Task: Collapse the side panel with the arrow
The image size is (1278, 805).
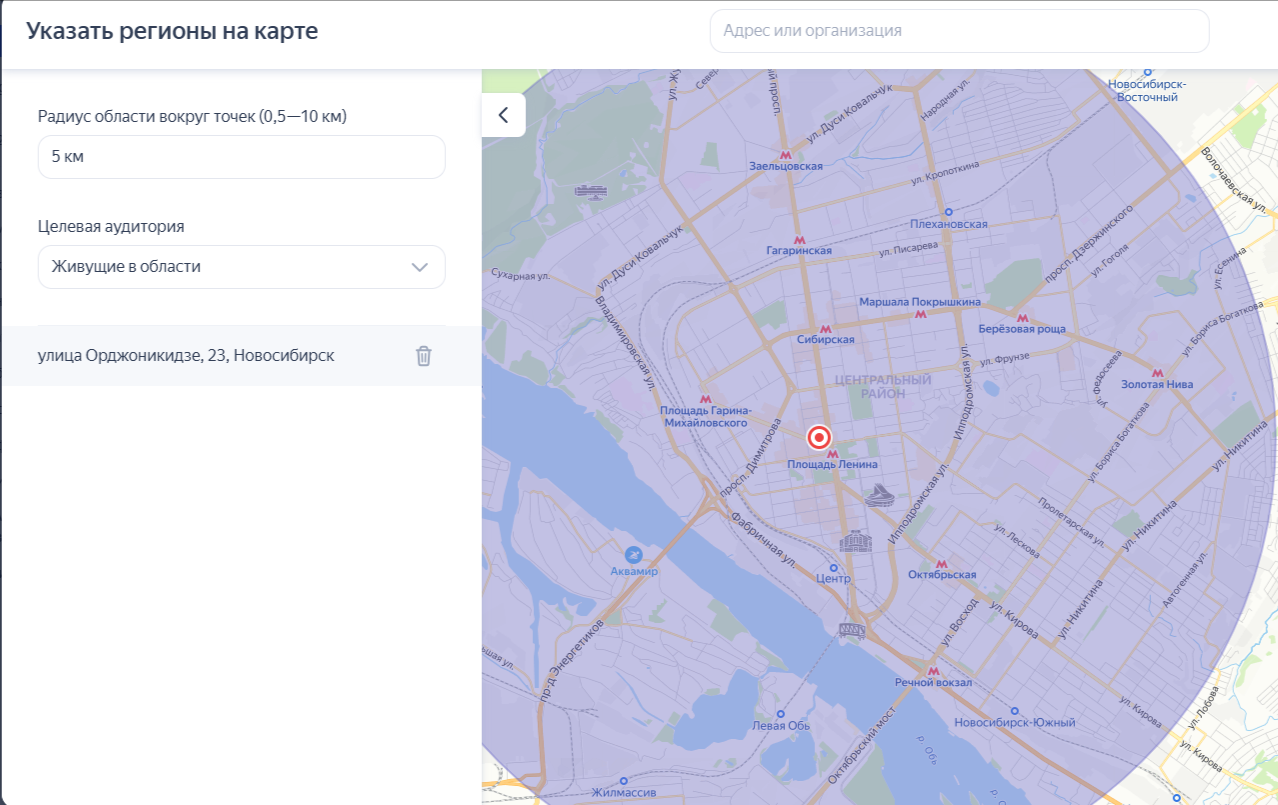Action: (504, 115)
